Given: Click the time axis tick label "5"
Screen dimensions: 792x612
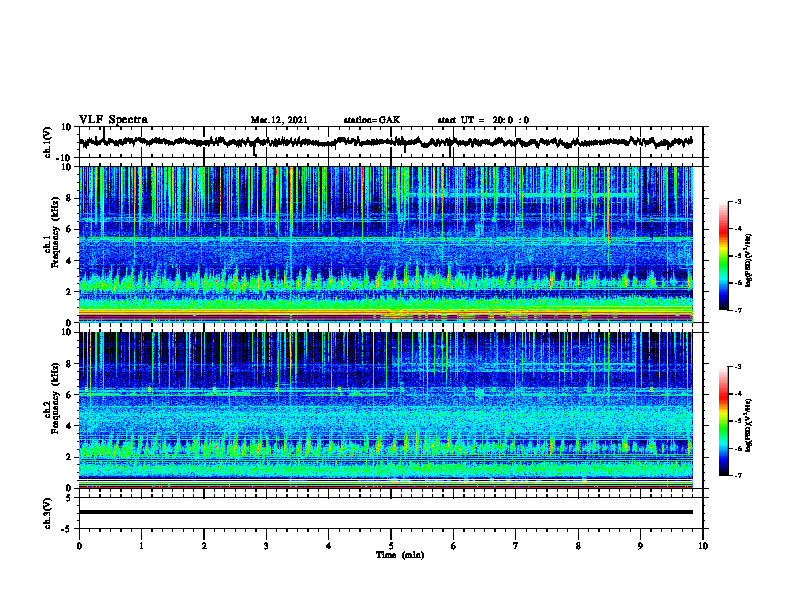Looking at the screenshot, I should click(391, 546).
